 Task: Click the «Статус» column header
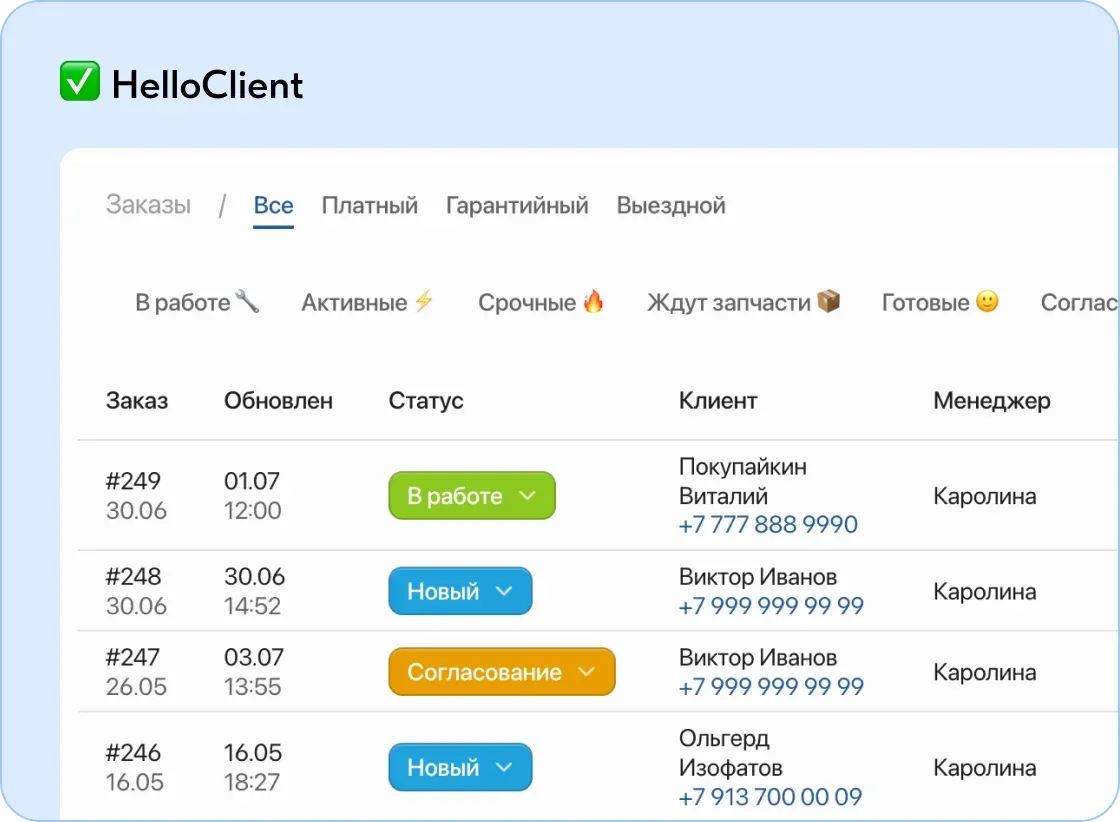425,400
